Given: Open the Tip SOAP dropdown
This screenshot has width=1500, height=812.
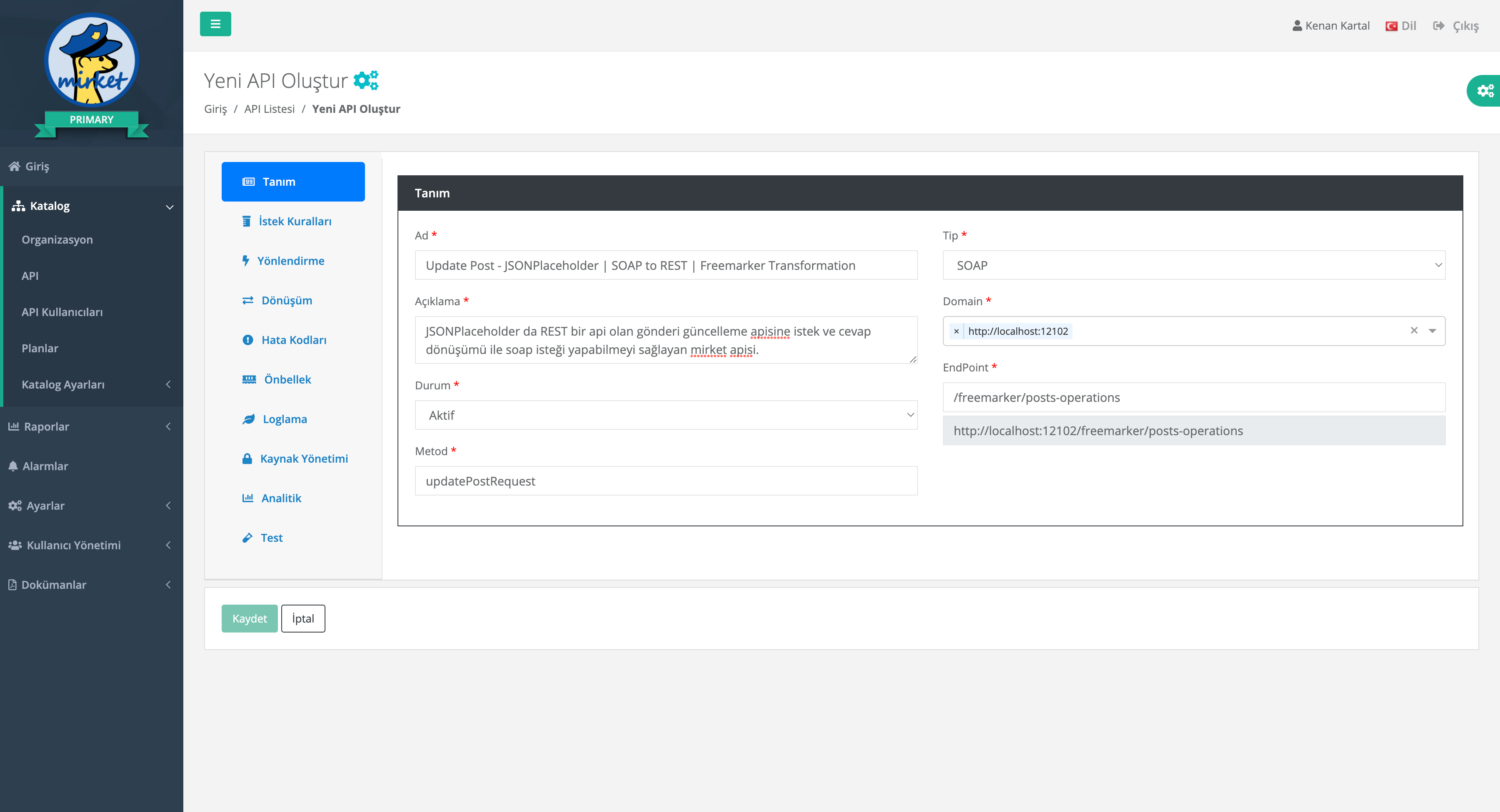Looking at the screenshot, I should (1194, 265).
